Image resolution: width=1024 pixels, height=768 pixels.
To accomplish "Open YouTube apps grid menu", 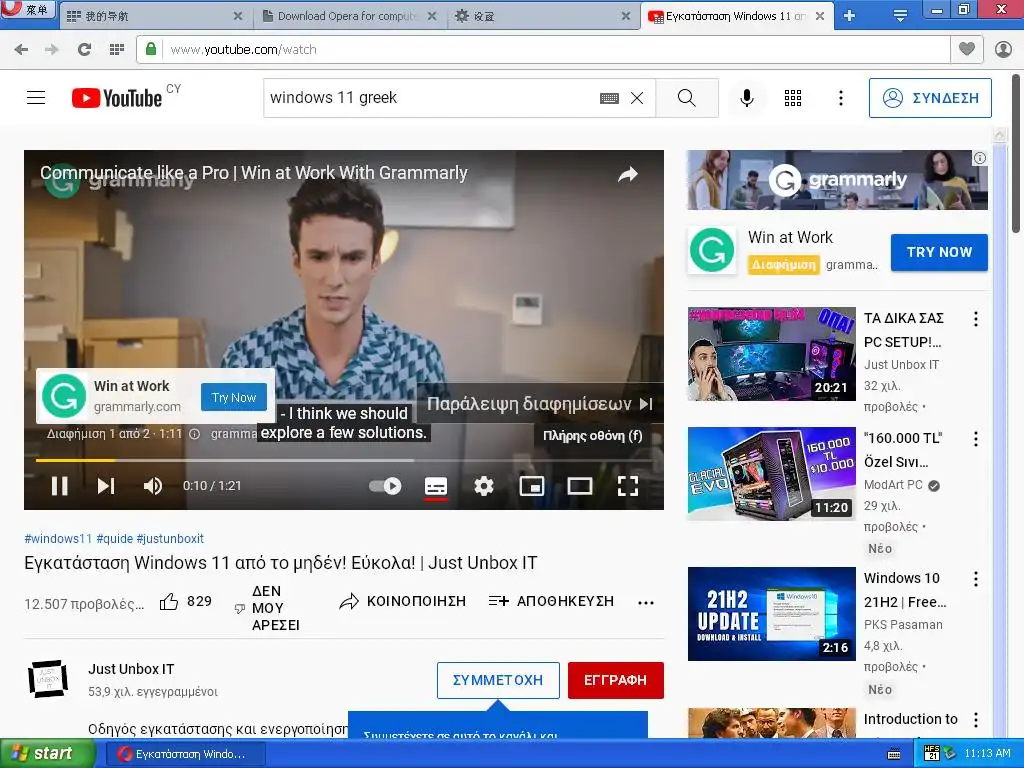I will tap(793, 98).
